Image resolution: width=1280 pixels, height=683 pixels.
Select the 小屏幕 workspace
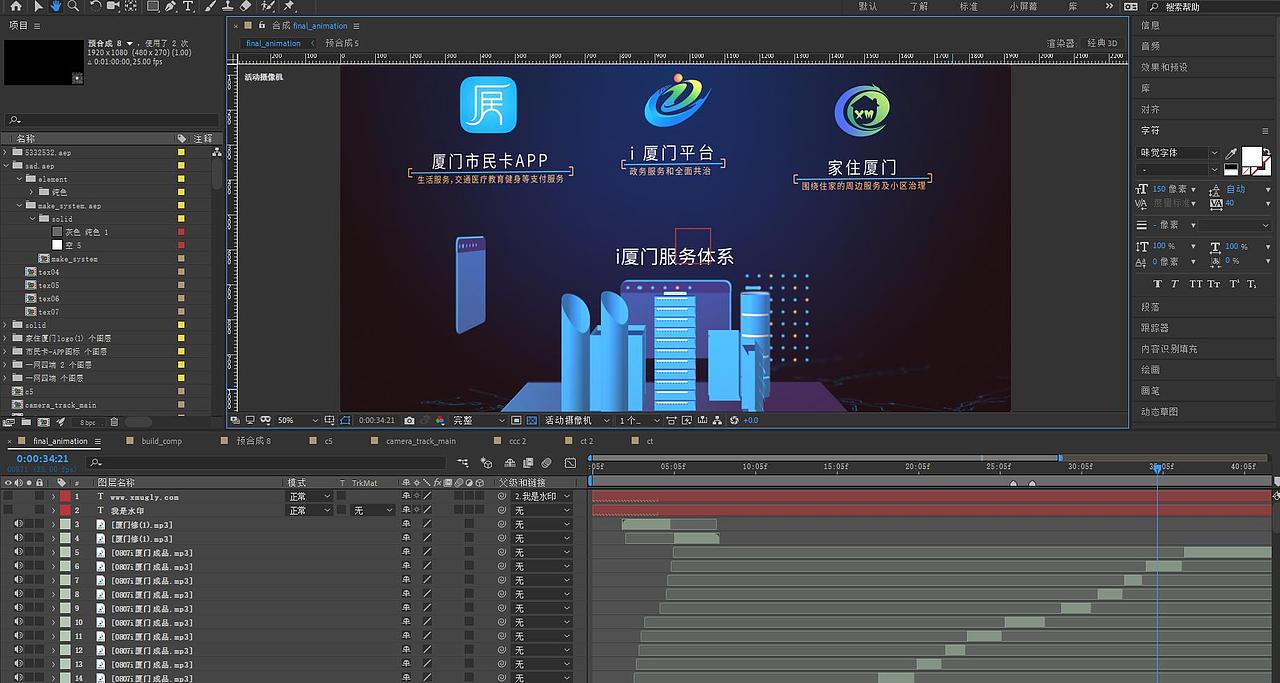[x=1023, y=6]
